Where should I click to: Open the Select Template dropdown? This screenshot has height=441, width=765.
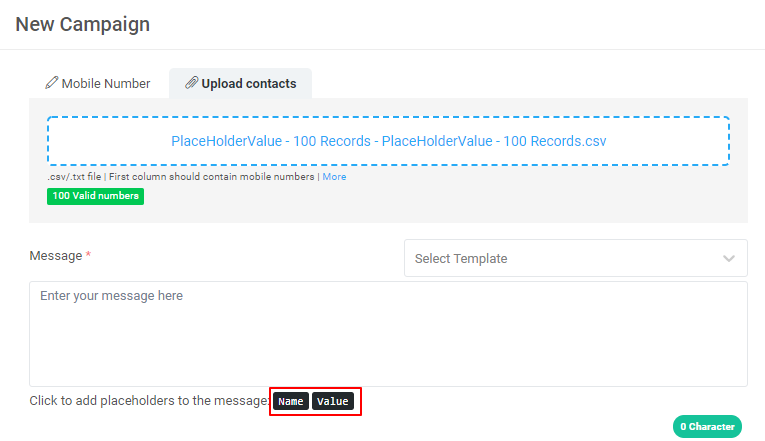(x=575, y=258)
